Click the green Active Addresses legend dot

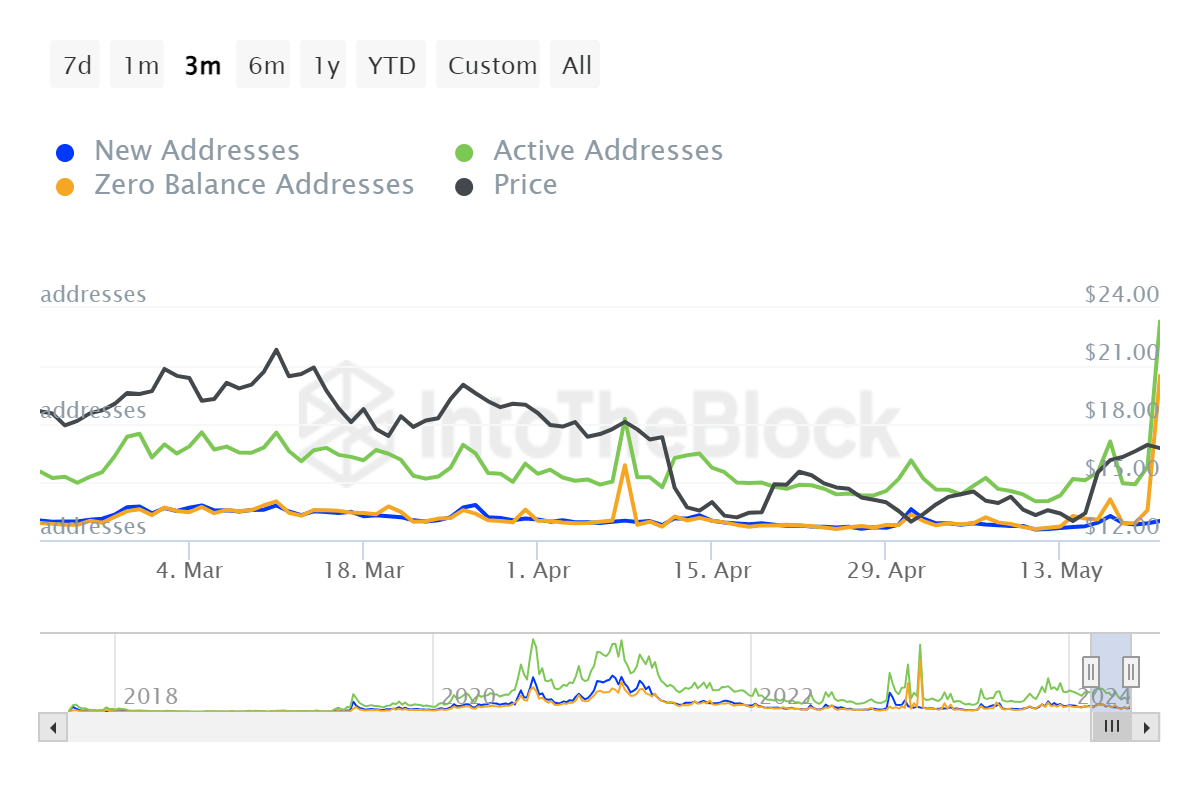tap(464, 150)
